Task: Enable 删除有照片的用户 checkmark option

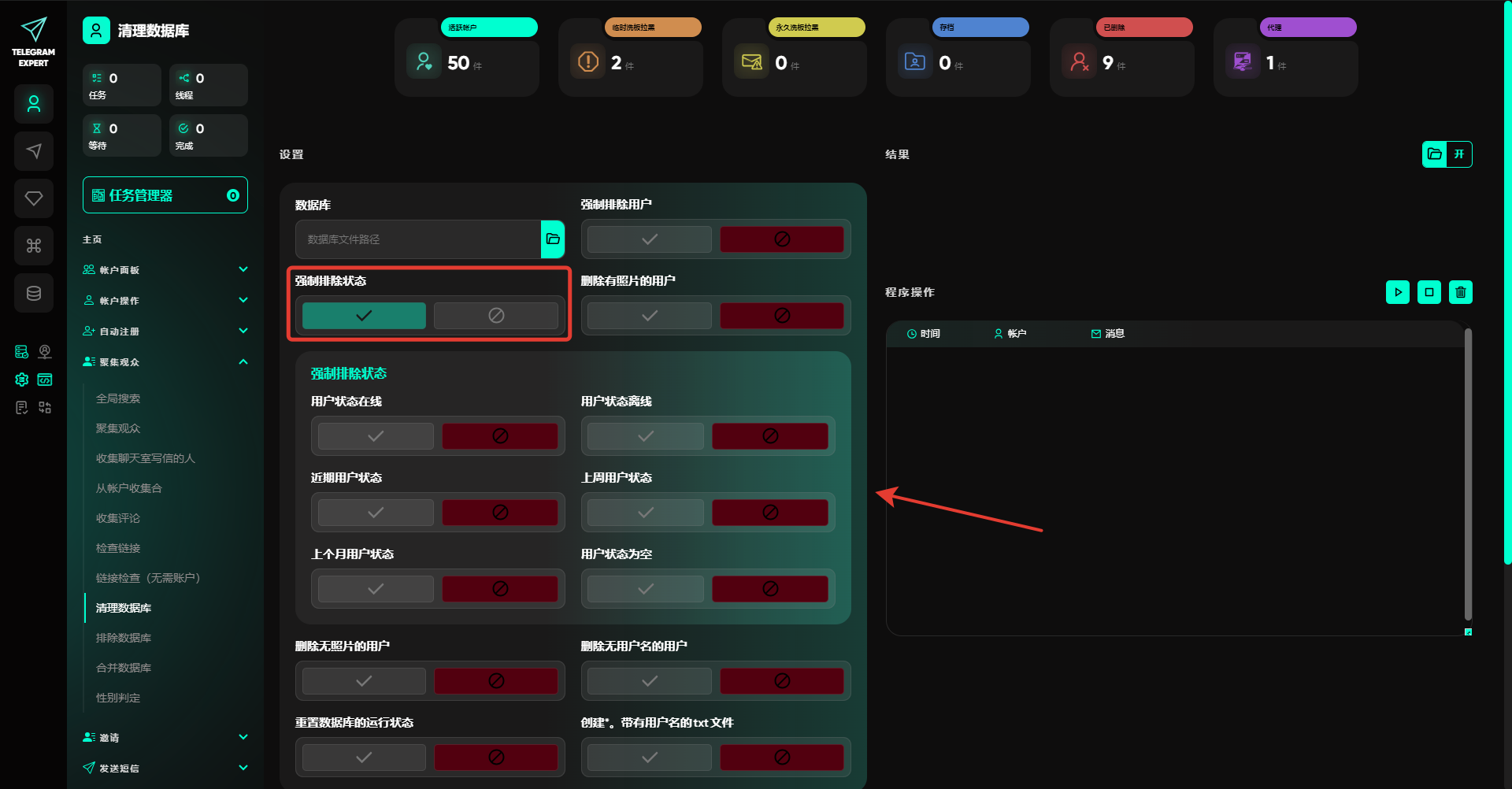Action: 649,316
